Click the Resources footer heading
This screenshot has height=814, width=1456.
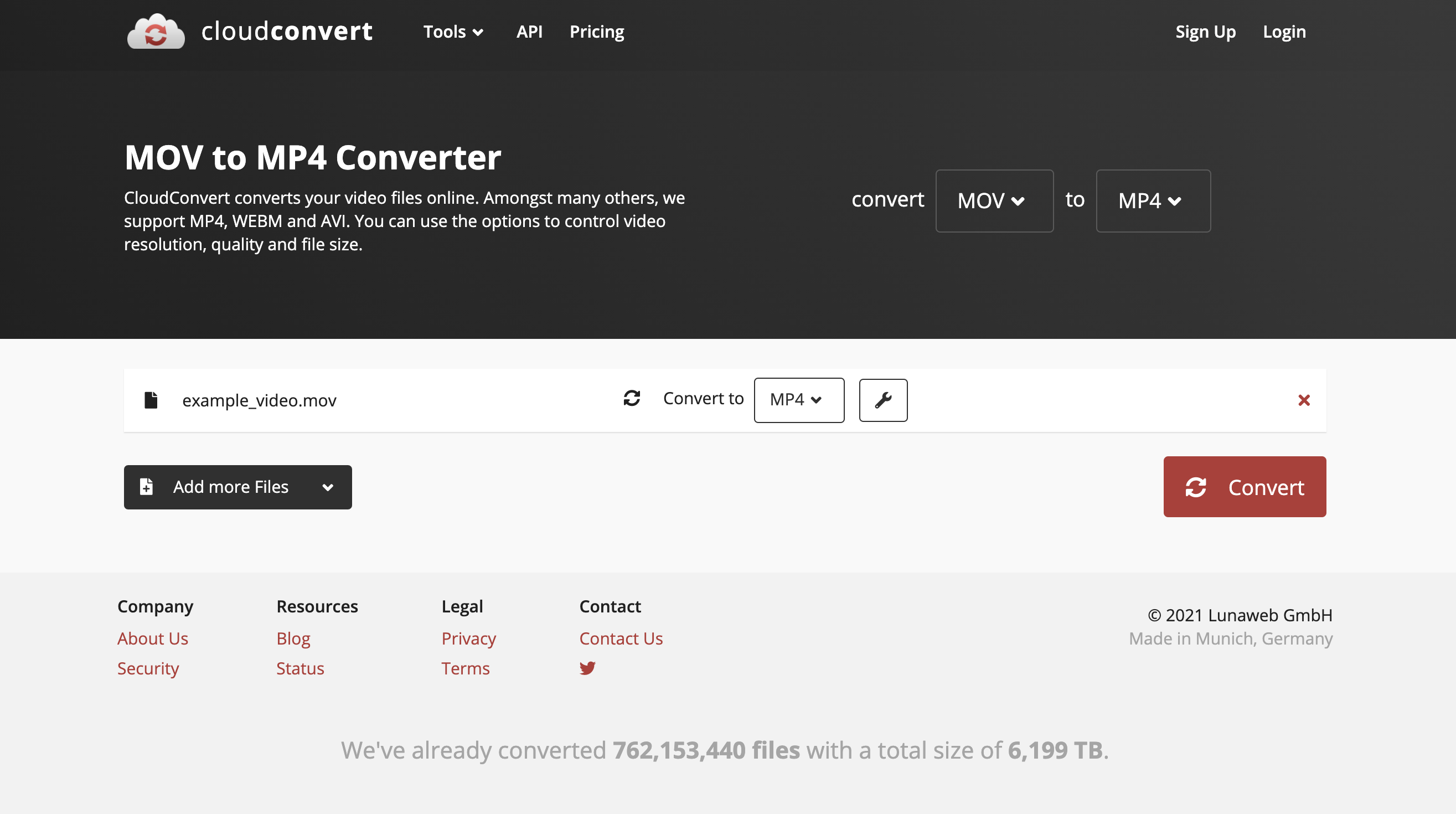[317, 606]
